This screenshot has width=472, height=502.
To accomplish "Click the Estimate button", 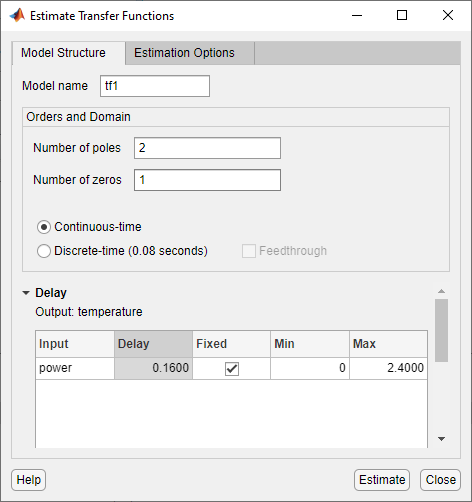I will 382,480.
